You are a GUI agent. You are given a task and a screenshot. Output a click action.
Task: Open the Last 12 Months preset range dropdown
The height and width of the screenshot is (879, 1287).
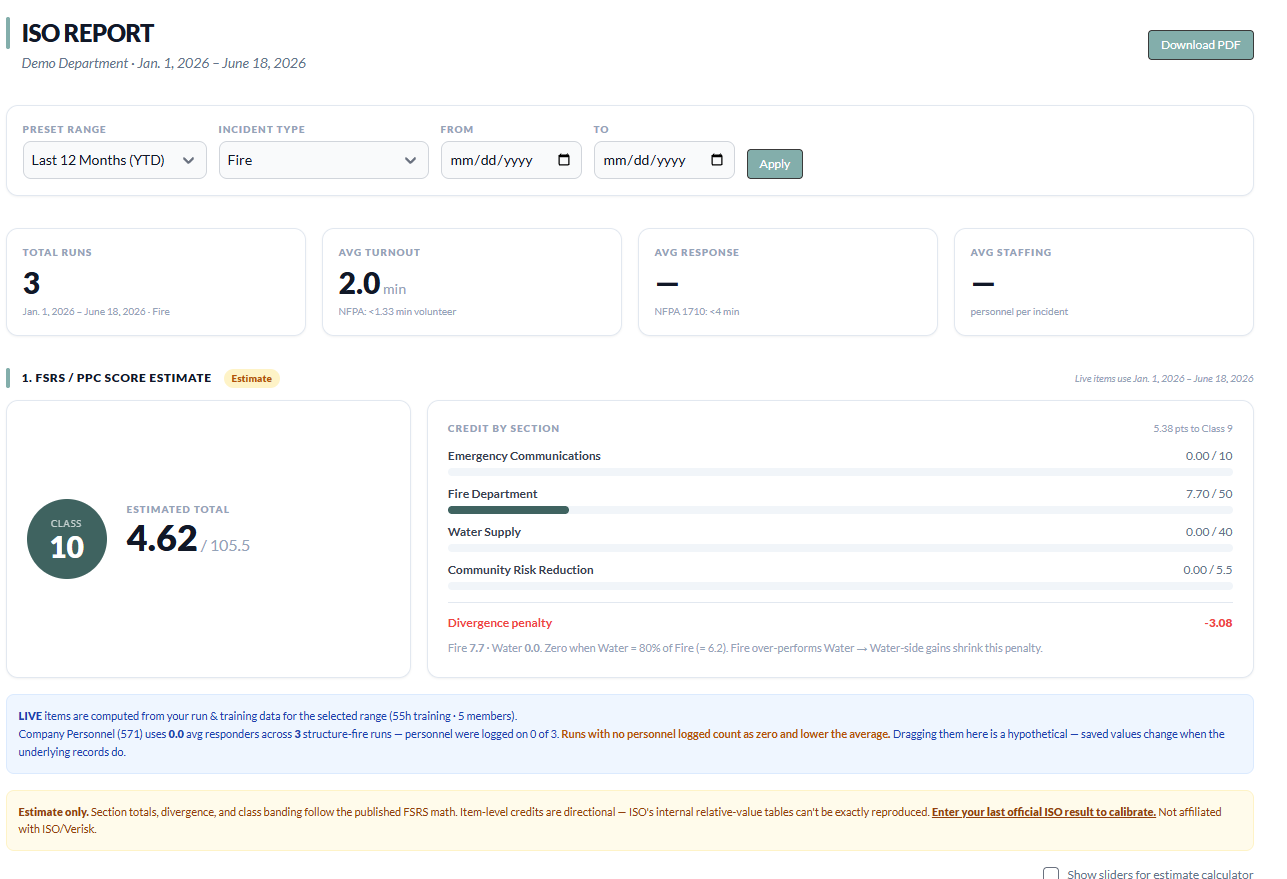coord(114,160)
